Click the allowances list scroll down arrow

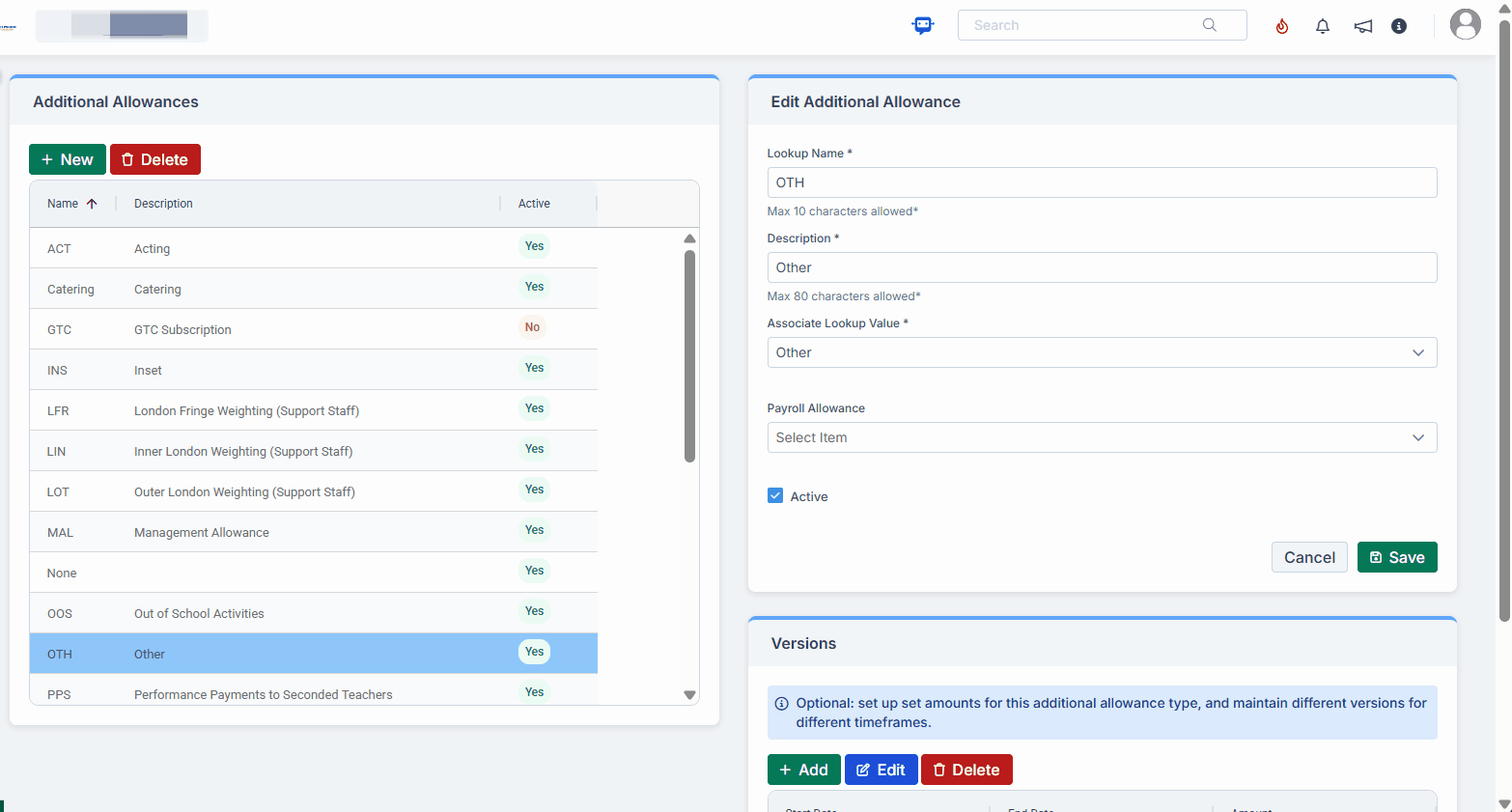pos(689,694)
